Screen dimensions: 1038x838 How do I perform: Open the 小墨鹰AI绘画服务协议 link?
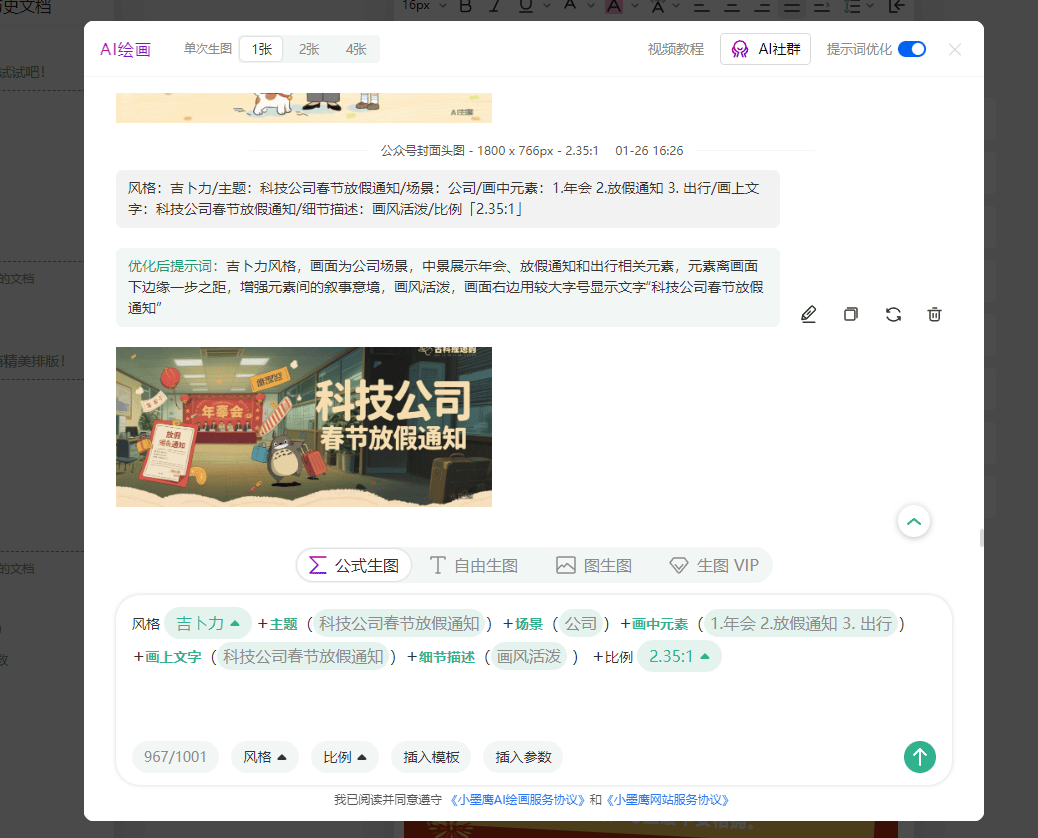[x=517, y=800]
